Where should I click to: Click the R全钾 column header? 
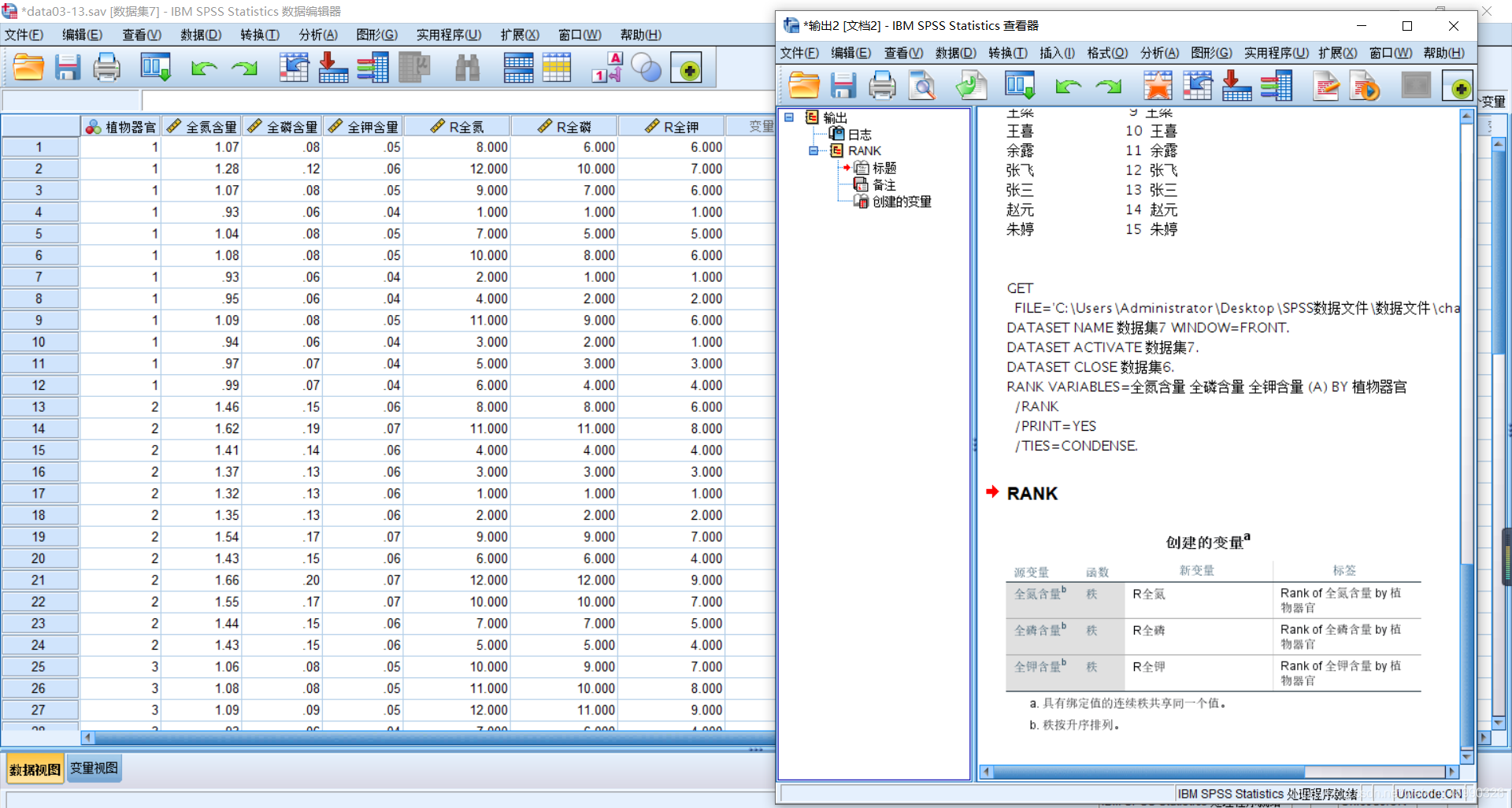pyautogui.click(x=671, y=126)
